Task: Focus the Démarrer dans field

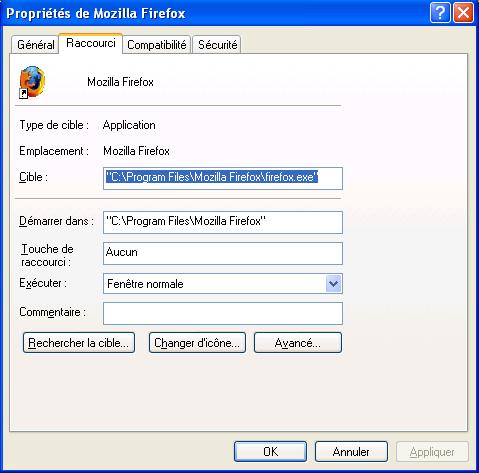Action: (x=223, y=222)
